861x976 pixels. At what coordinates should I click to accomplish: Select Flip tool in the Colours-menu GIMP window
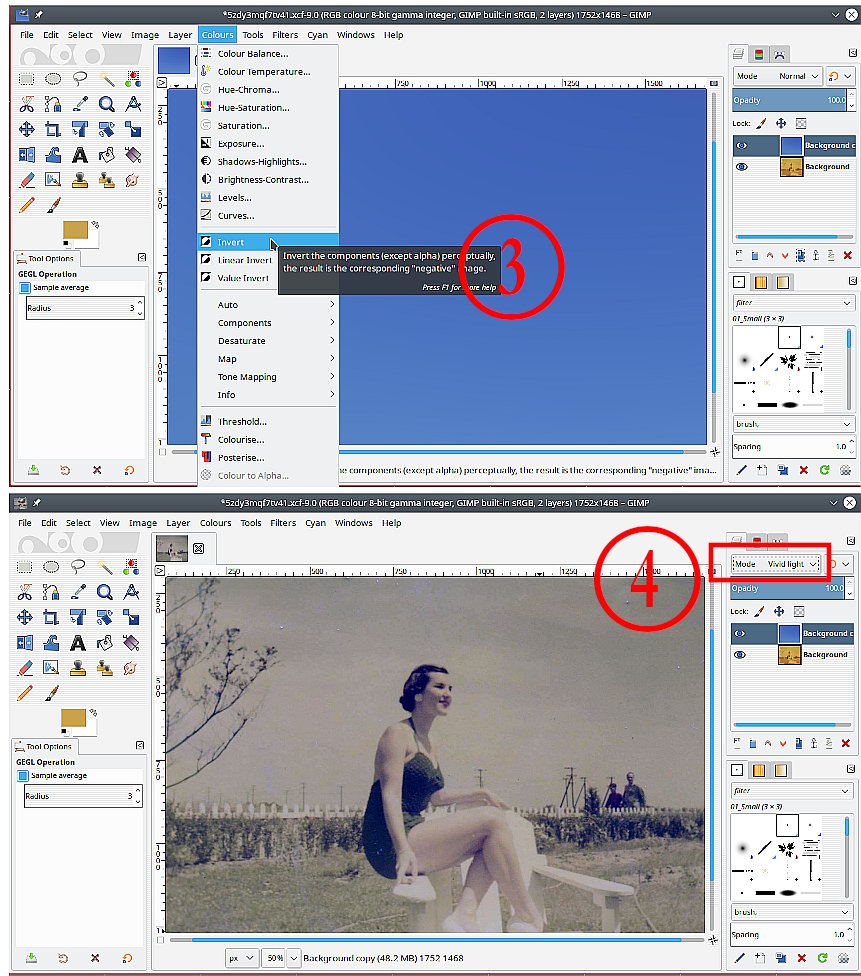click(x=27, y=155)
